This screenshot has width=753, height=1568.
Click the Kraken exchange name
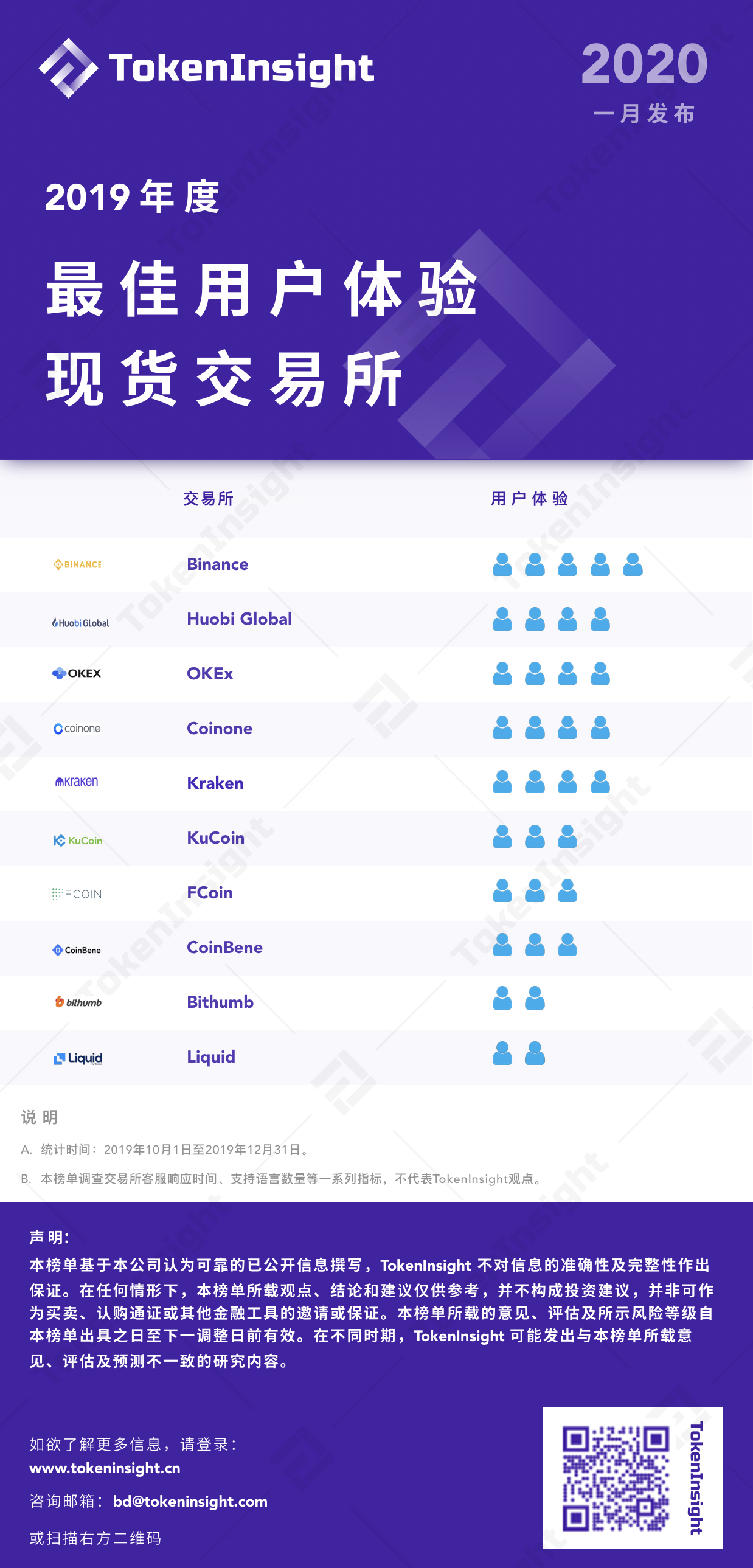click(215, 783)
